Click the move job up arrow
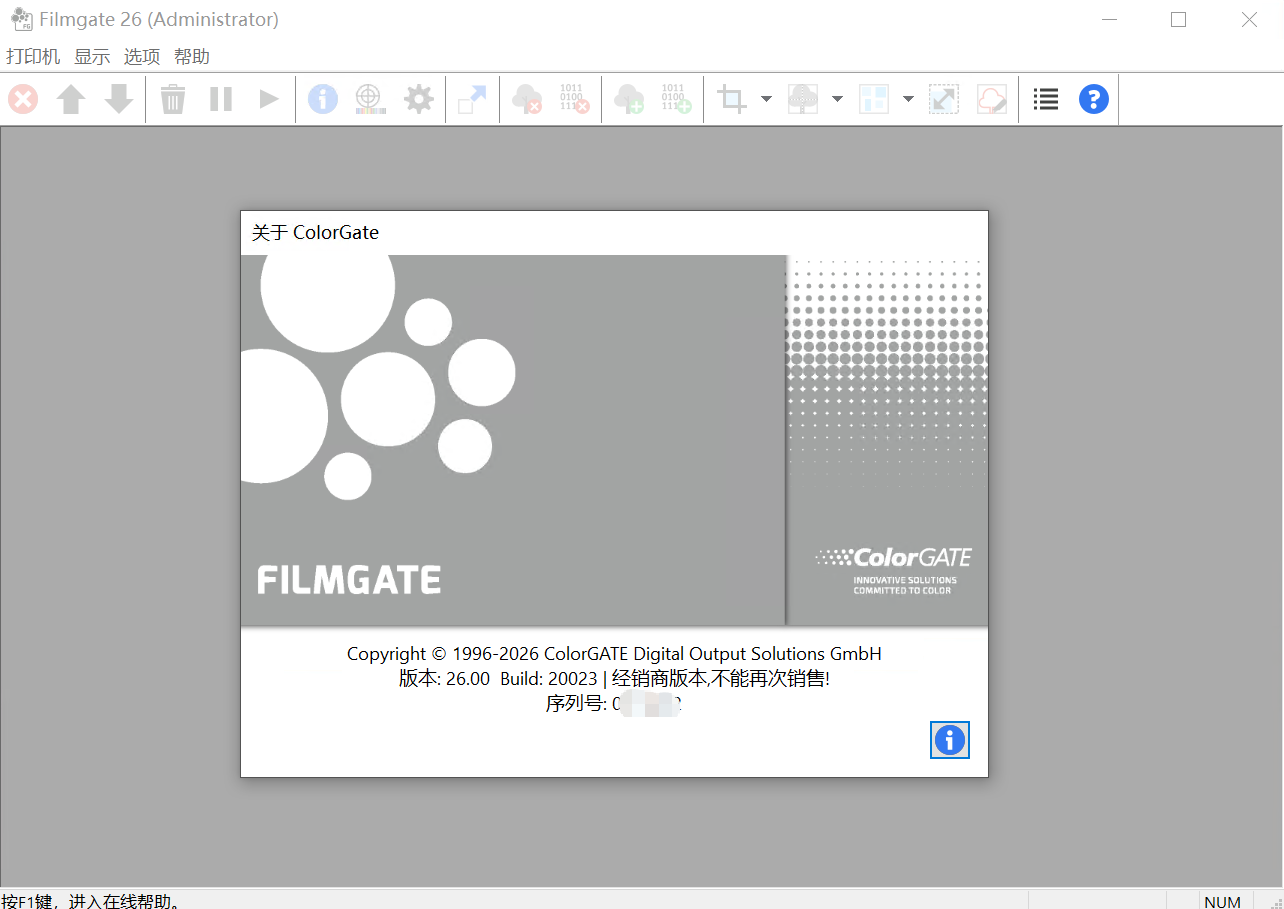Image resolution: width=1284 pixels, height=909 pixels. (x=70, y=99)
